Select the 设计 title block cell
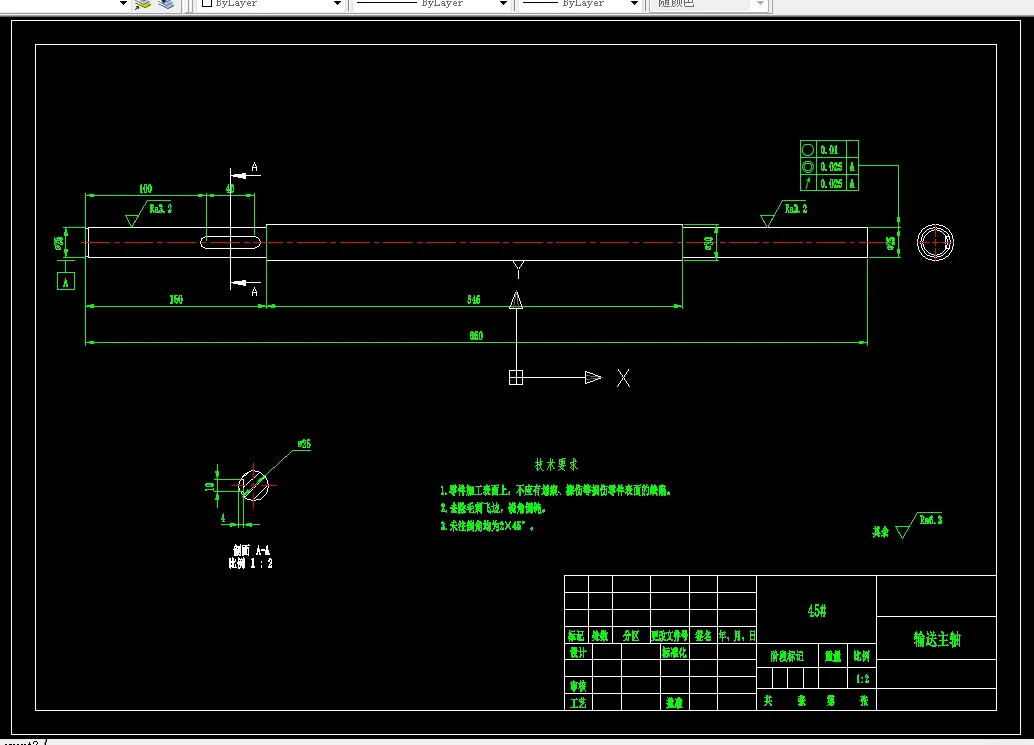The image size is (1034, 745). (x=578, y=652)
